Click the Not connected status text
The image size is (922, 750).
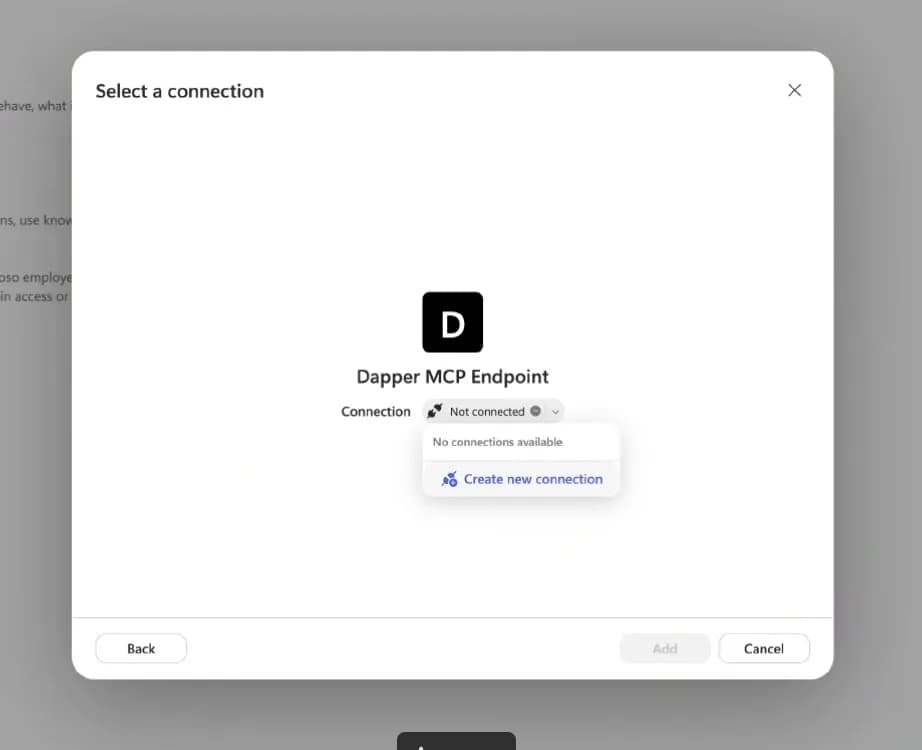(487, 412)
